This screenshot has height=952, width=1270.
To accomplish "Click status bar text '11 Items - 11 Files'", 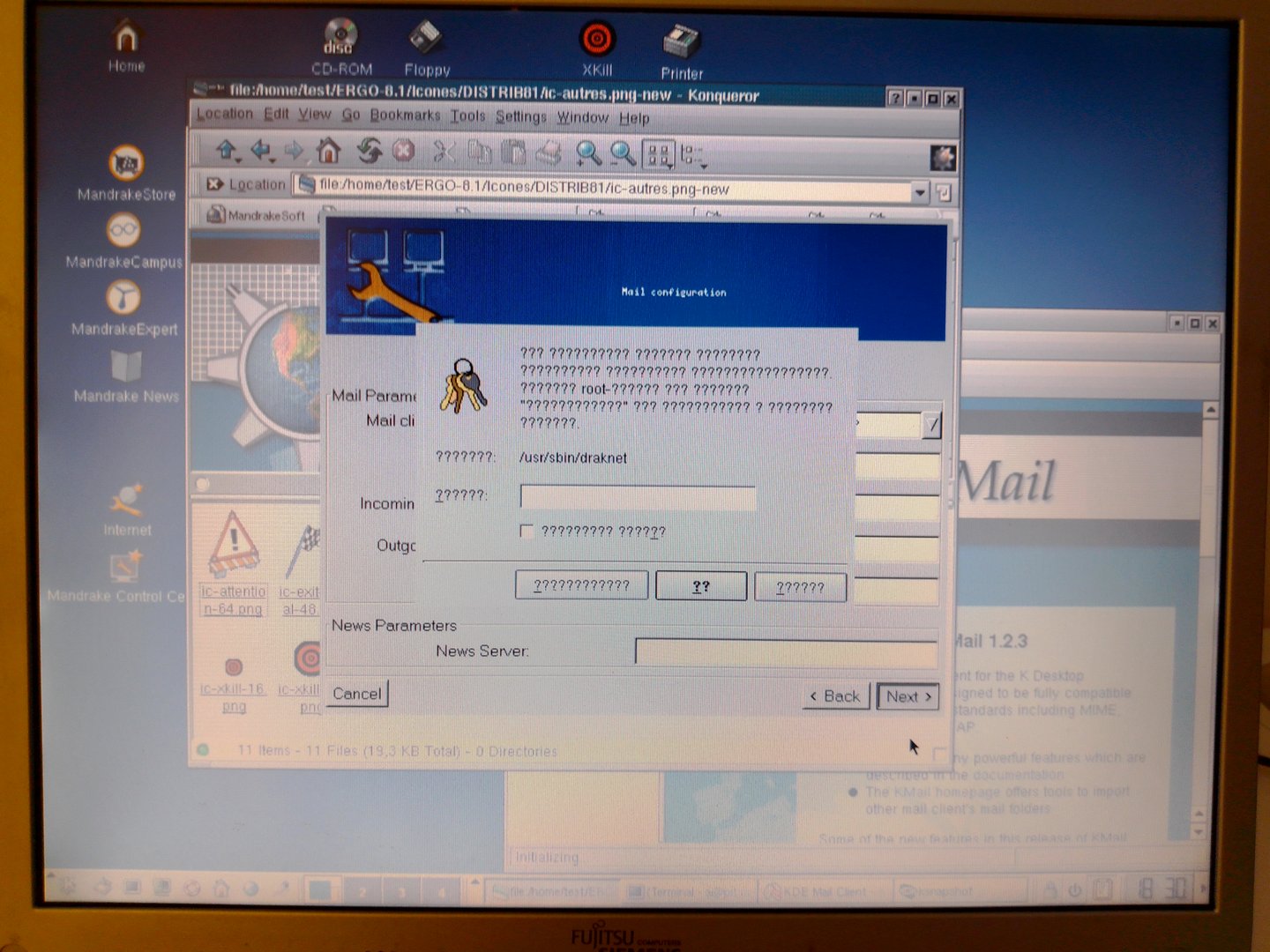I will pyautogui.click(x=296, y=750).
